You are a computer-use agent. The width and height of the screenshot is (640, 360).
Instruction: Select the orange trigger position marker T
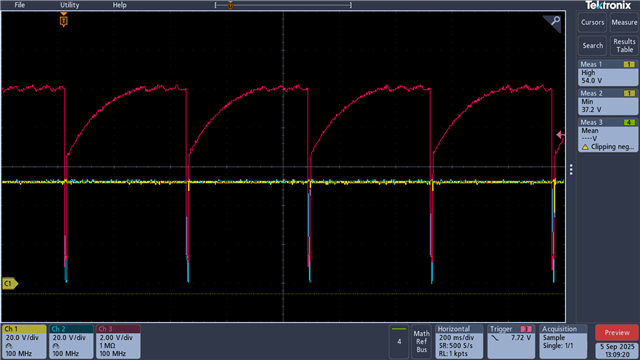coord(64,20)
